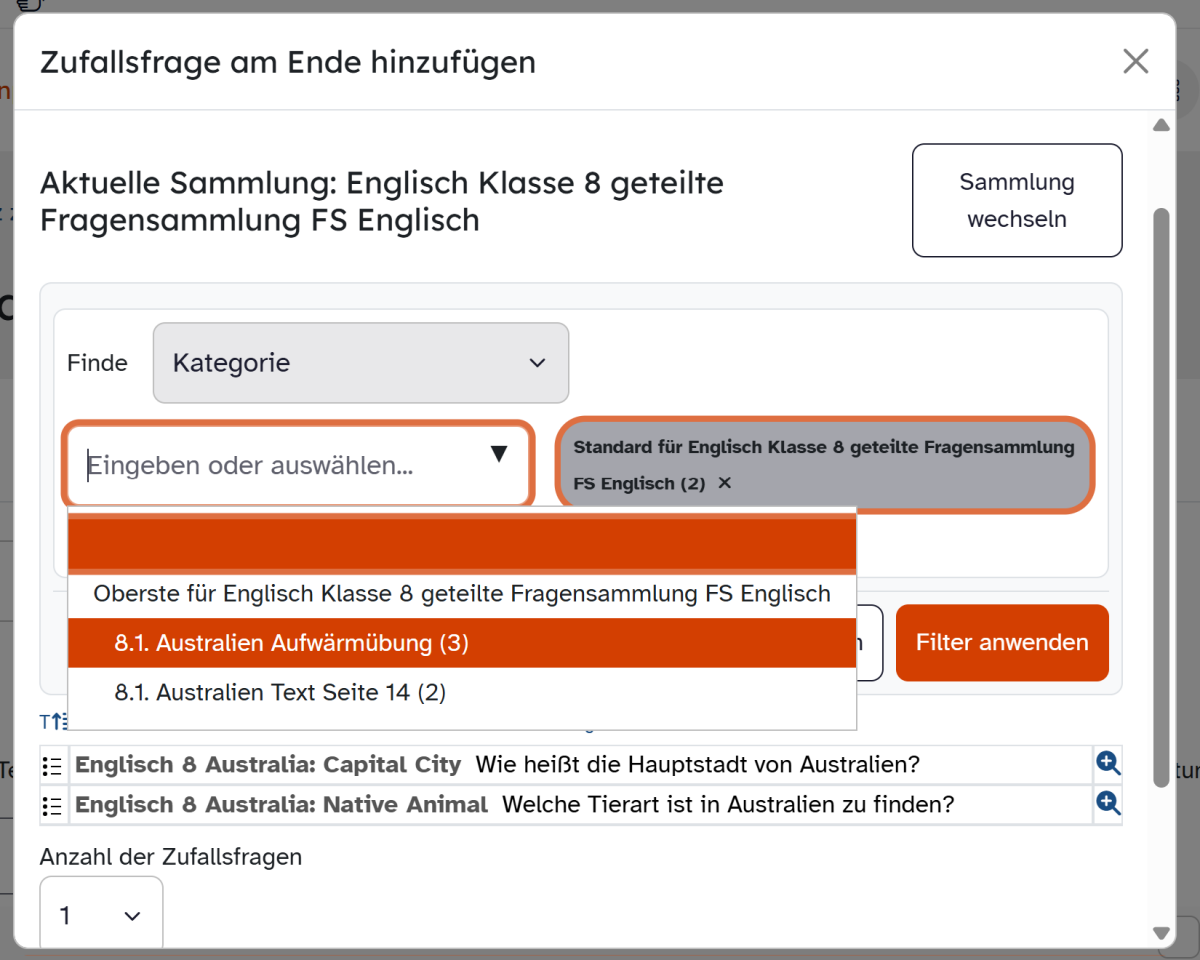Viewport: 1200px width, 960px height.
Task: Click the dialog scrollbar down arrow
Action: pyautogui.click(x=1161, y=933)
